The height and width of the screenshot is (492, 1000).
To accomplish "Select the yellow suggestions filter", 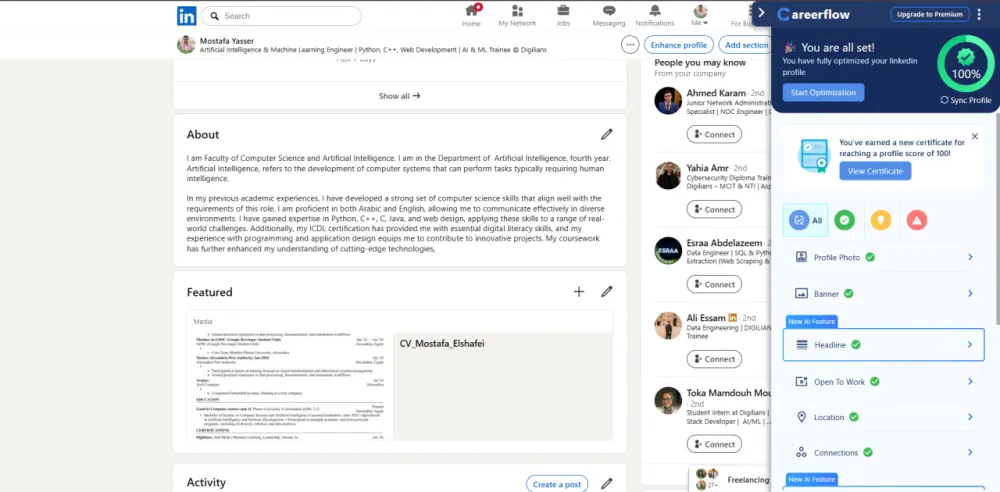I will click(x=881, y=220).
